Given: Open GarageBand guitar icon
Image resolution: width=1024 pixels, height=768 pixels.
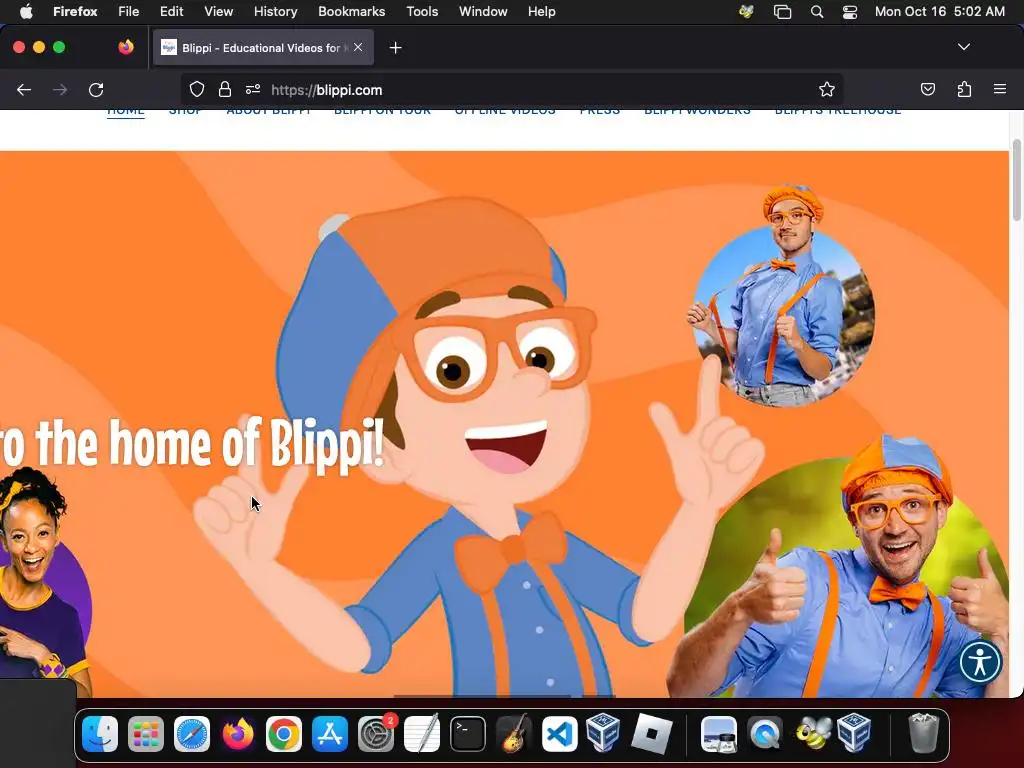Looking at the screenshot, I should (x=514, y=734).
